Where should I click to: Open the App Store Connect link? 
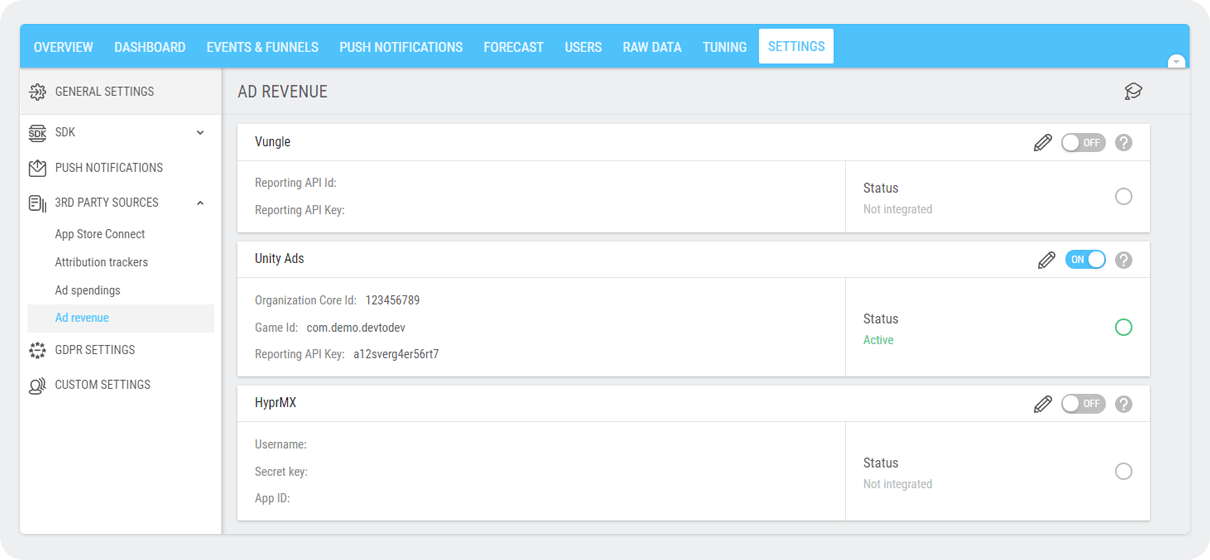click(100, 234)
